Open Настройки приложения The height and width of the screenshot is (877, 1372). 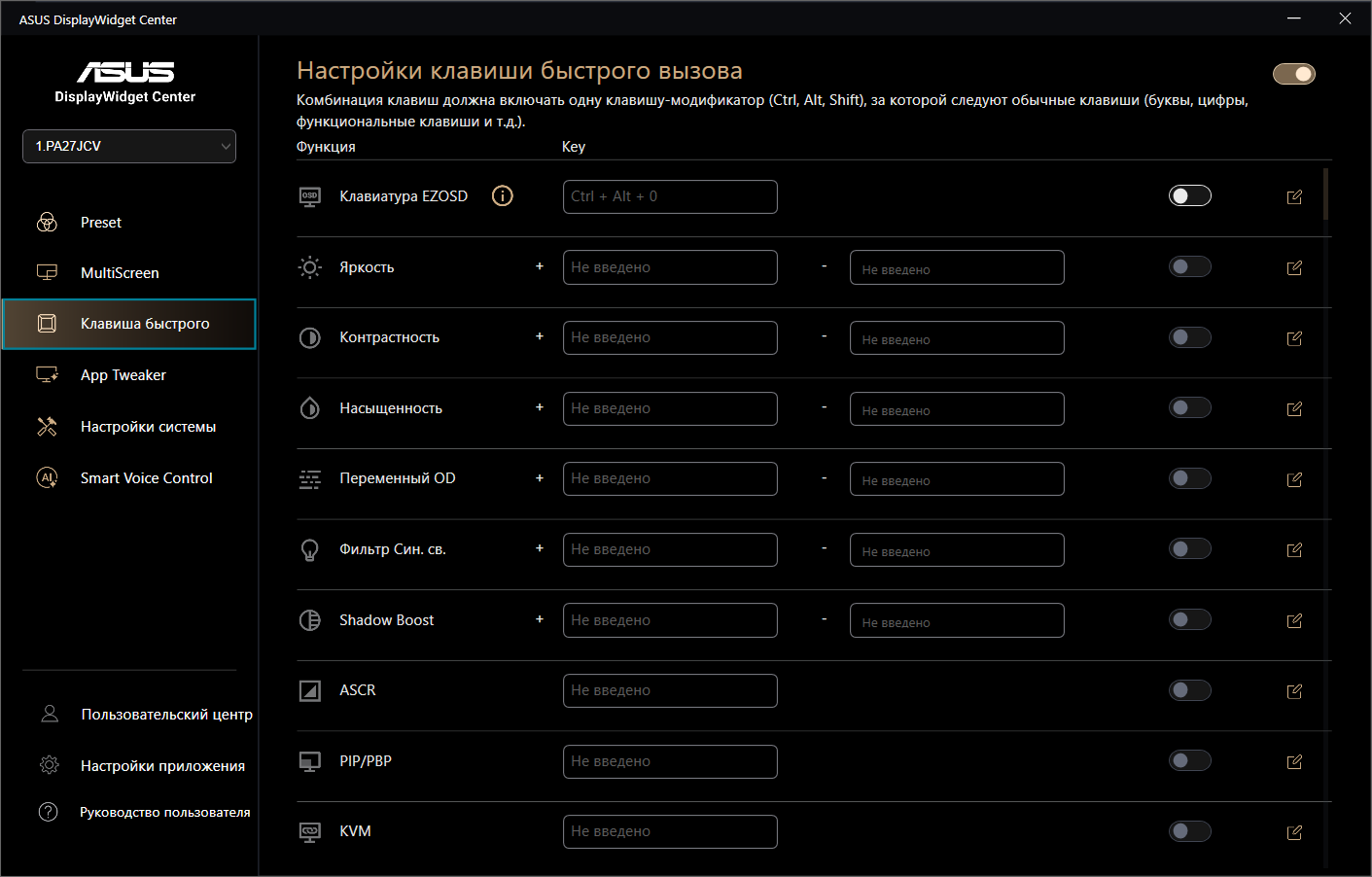pyautogui.click(x=162, y=766)
